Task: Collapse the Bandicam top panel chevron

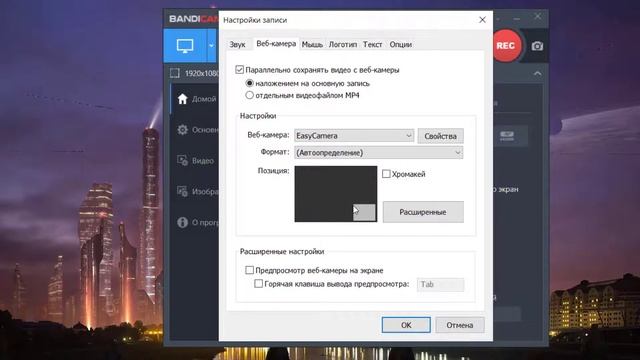Action: click(x=538, y=73)
